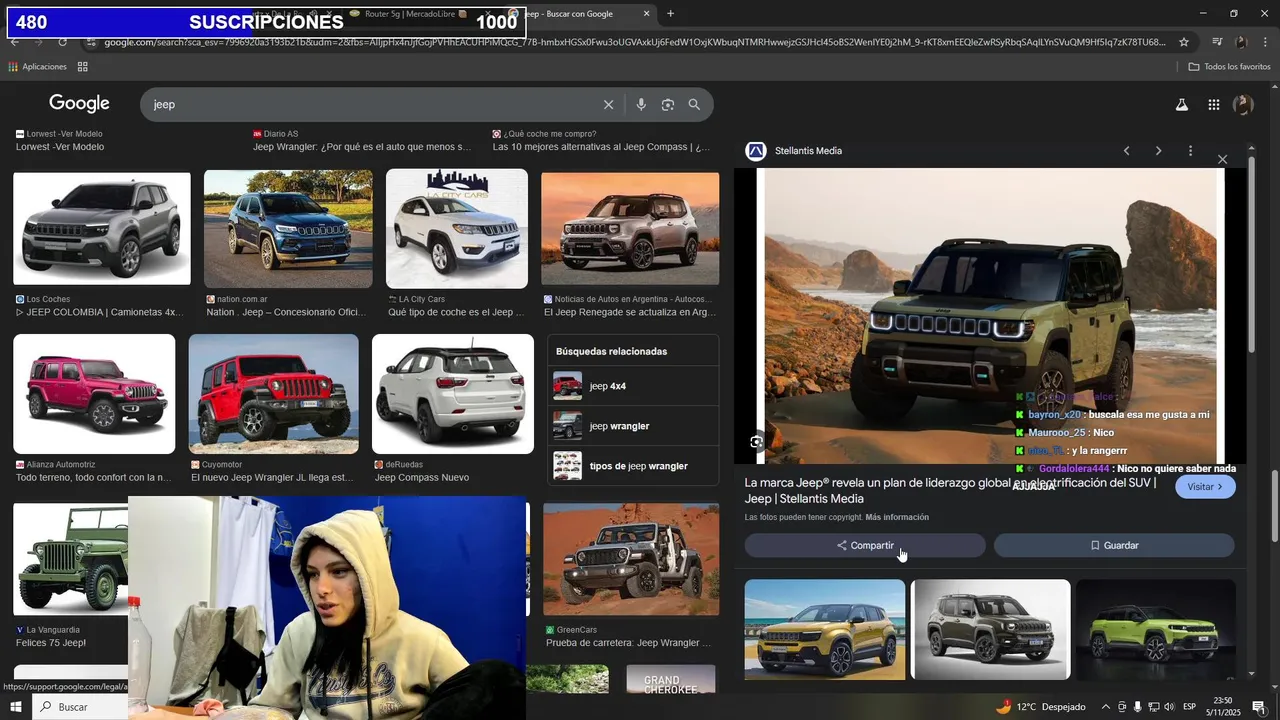Open Cuyomotor red Wrangler thumbnail
This screenshot has height=720, width=1280.
[273, 394]
